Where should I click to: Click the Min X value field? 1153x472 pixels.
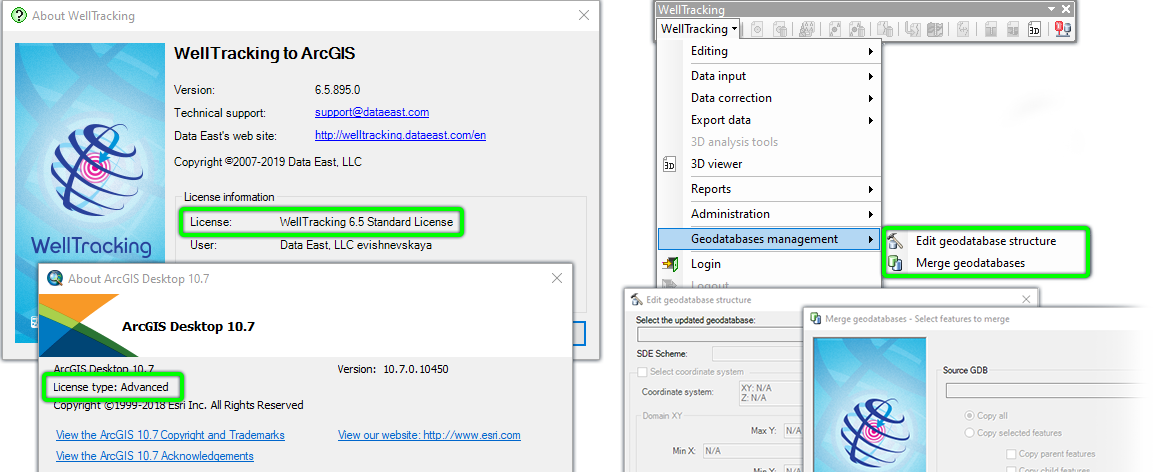(x=752, y=450)
